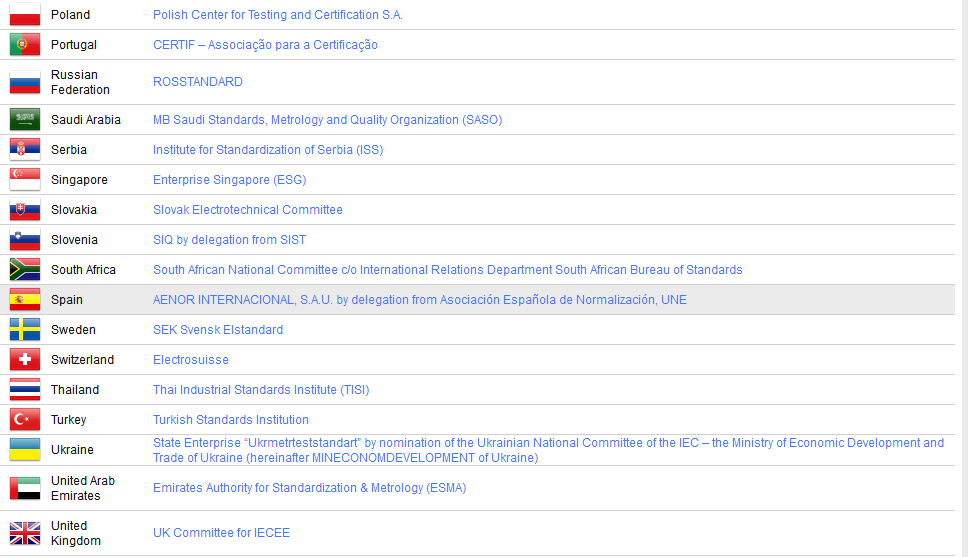Open the ROSSTANDARD link
968x557 pixels.
click(197, 82)
